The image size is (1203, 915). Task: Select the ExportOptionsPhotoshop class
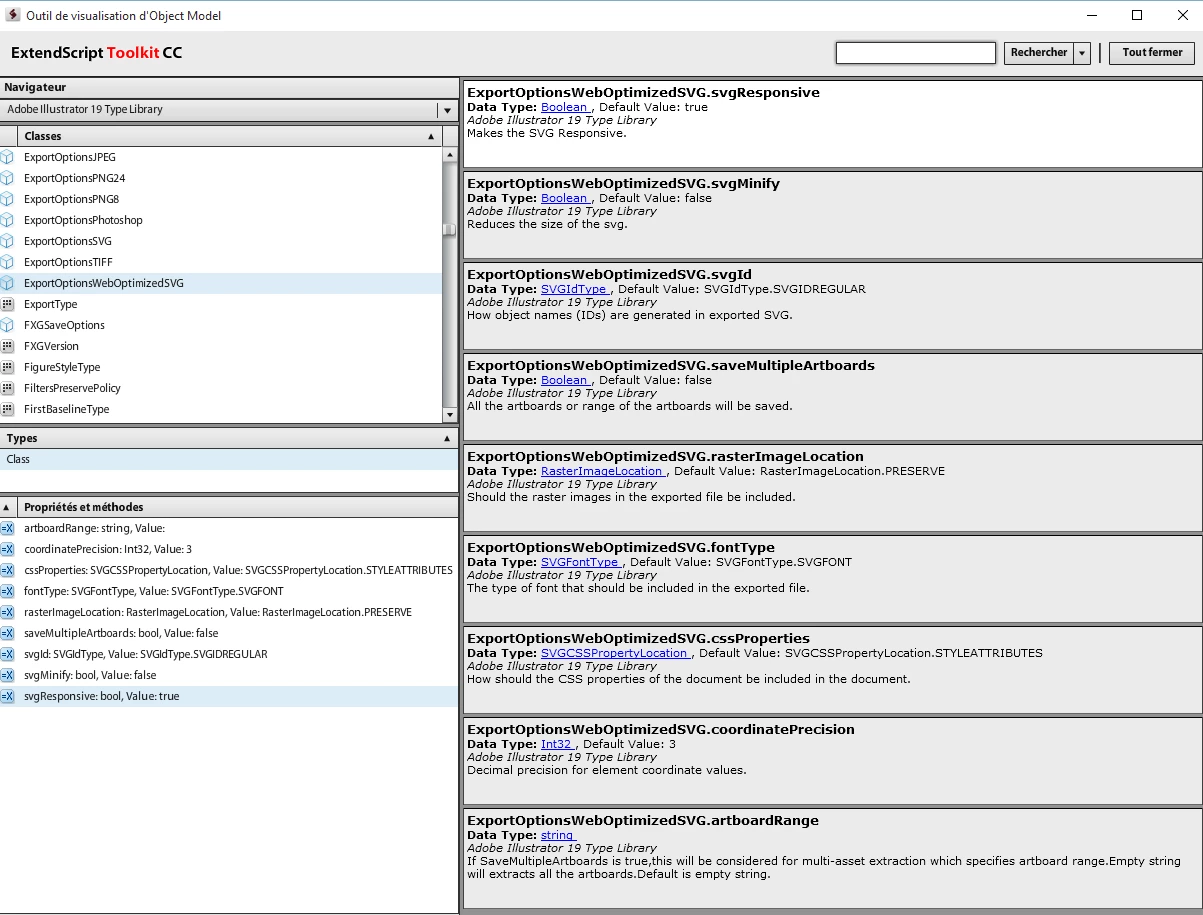click(221, 220)
